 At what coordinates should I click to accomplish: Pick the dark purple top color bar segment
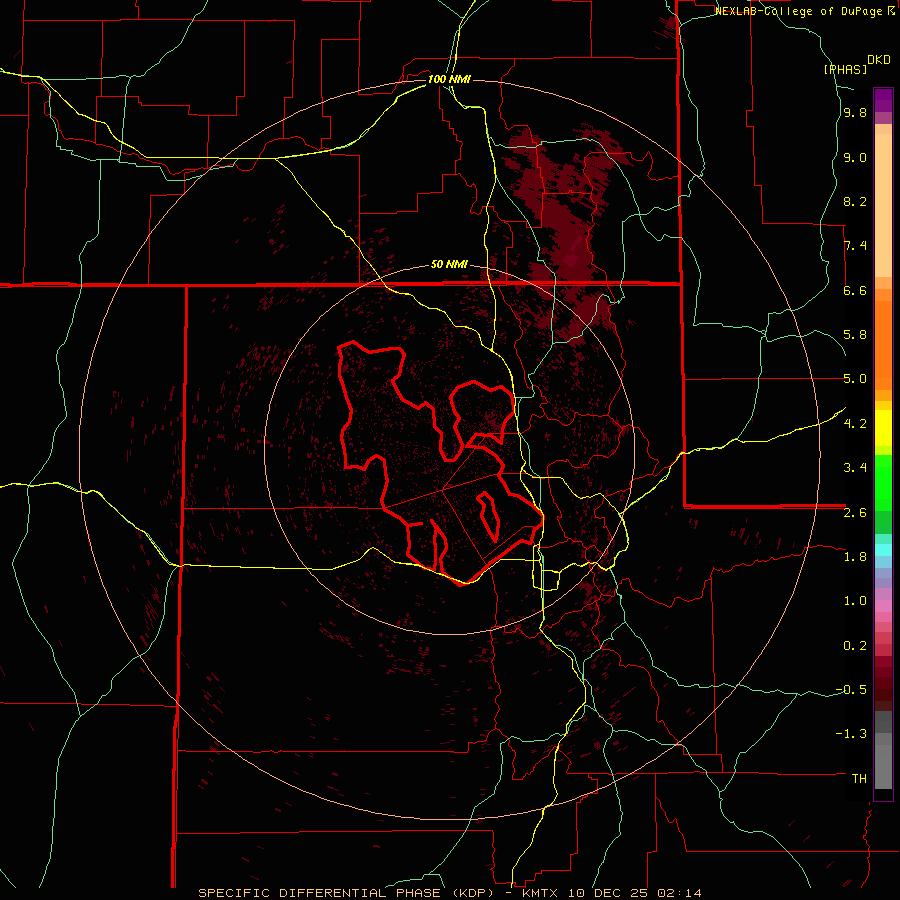[883, 100]
